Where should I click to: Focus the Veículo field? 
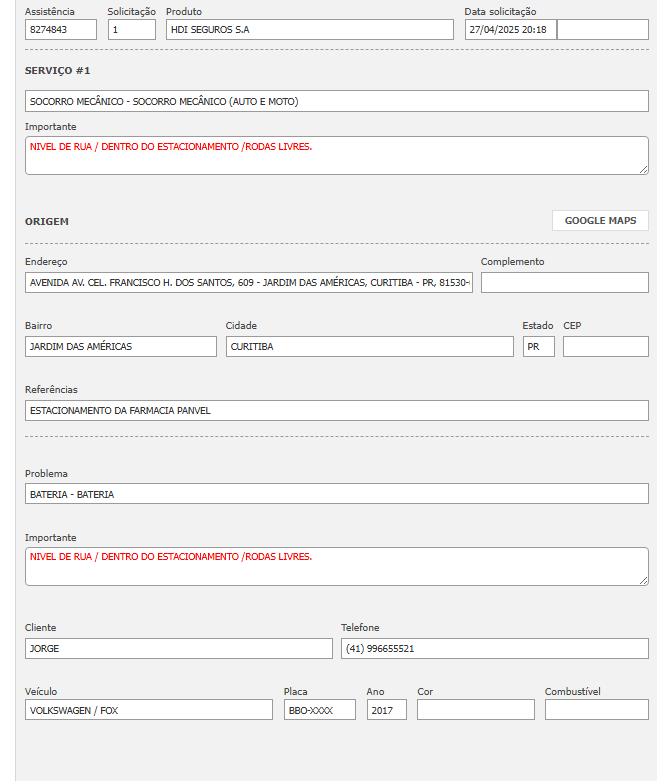pyautogui.click(x=148, y=710)
